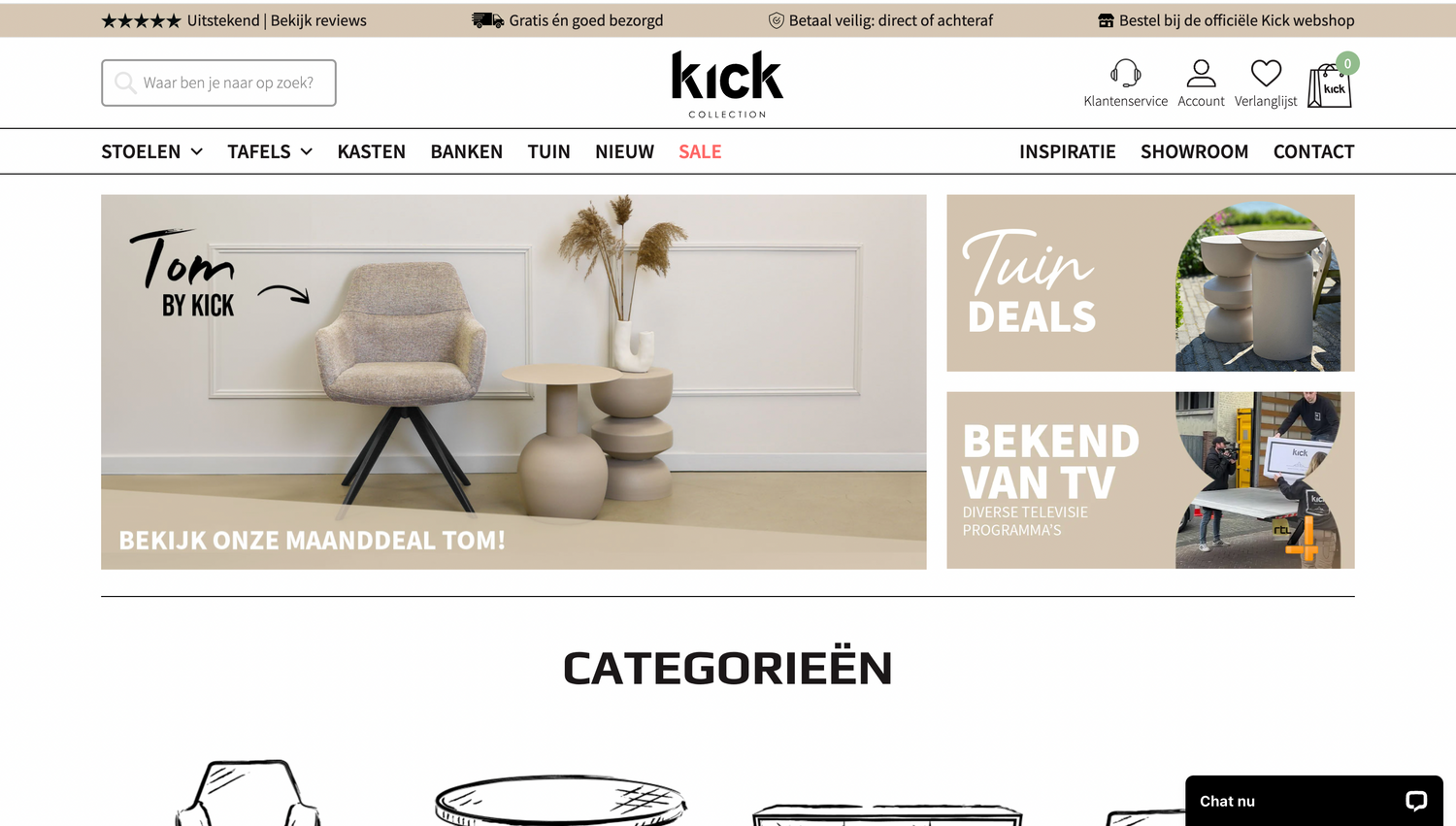
Task: Click the chat bubble icon in Chat nu
Action: [x=1416, y=801]
